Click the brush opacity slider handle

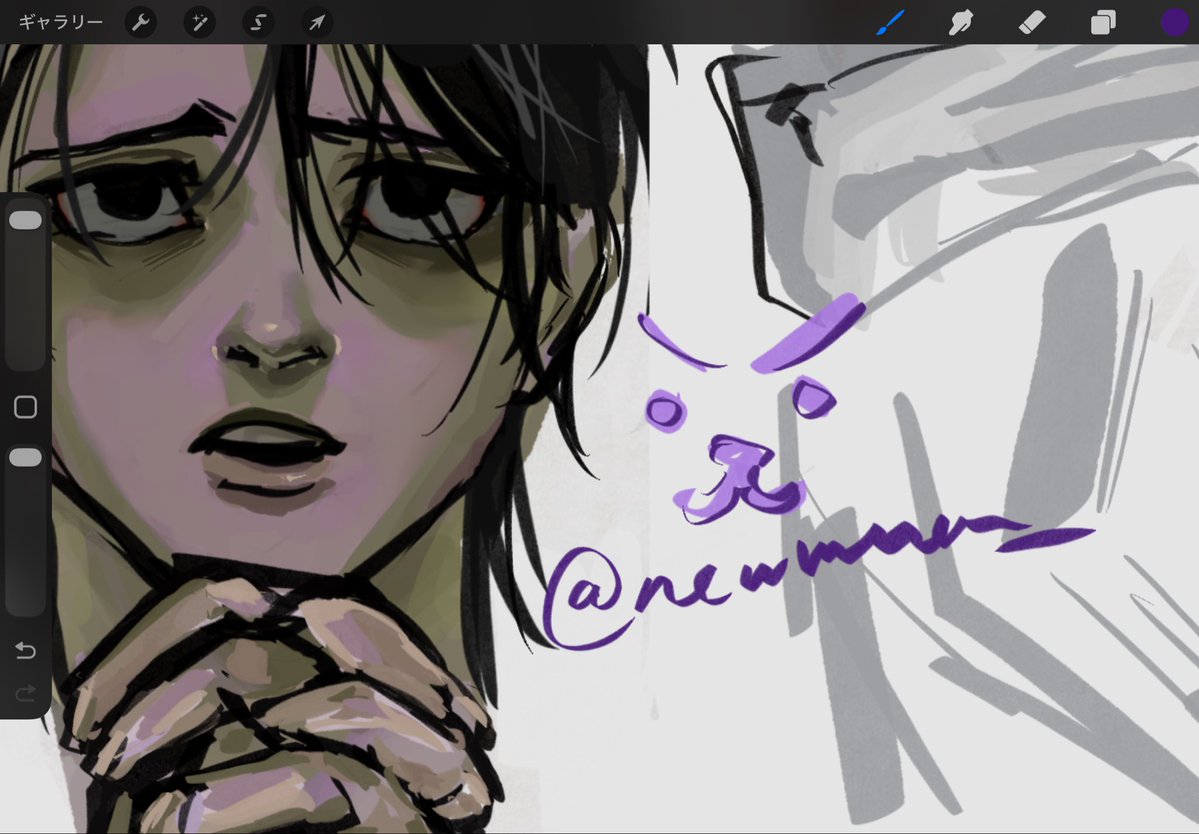click(x=25, y=457)
